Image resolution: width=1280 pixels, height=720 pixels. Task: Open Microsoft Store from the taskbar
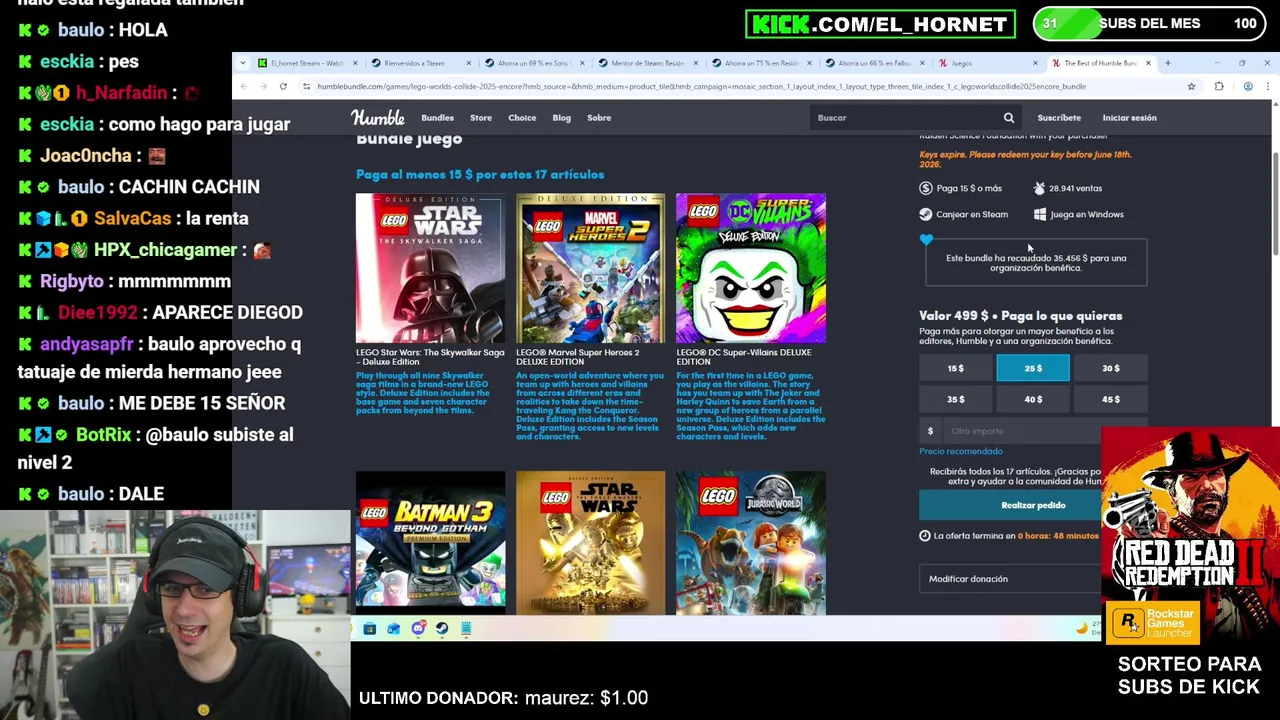(x=369, y=629)
